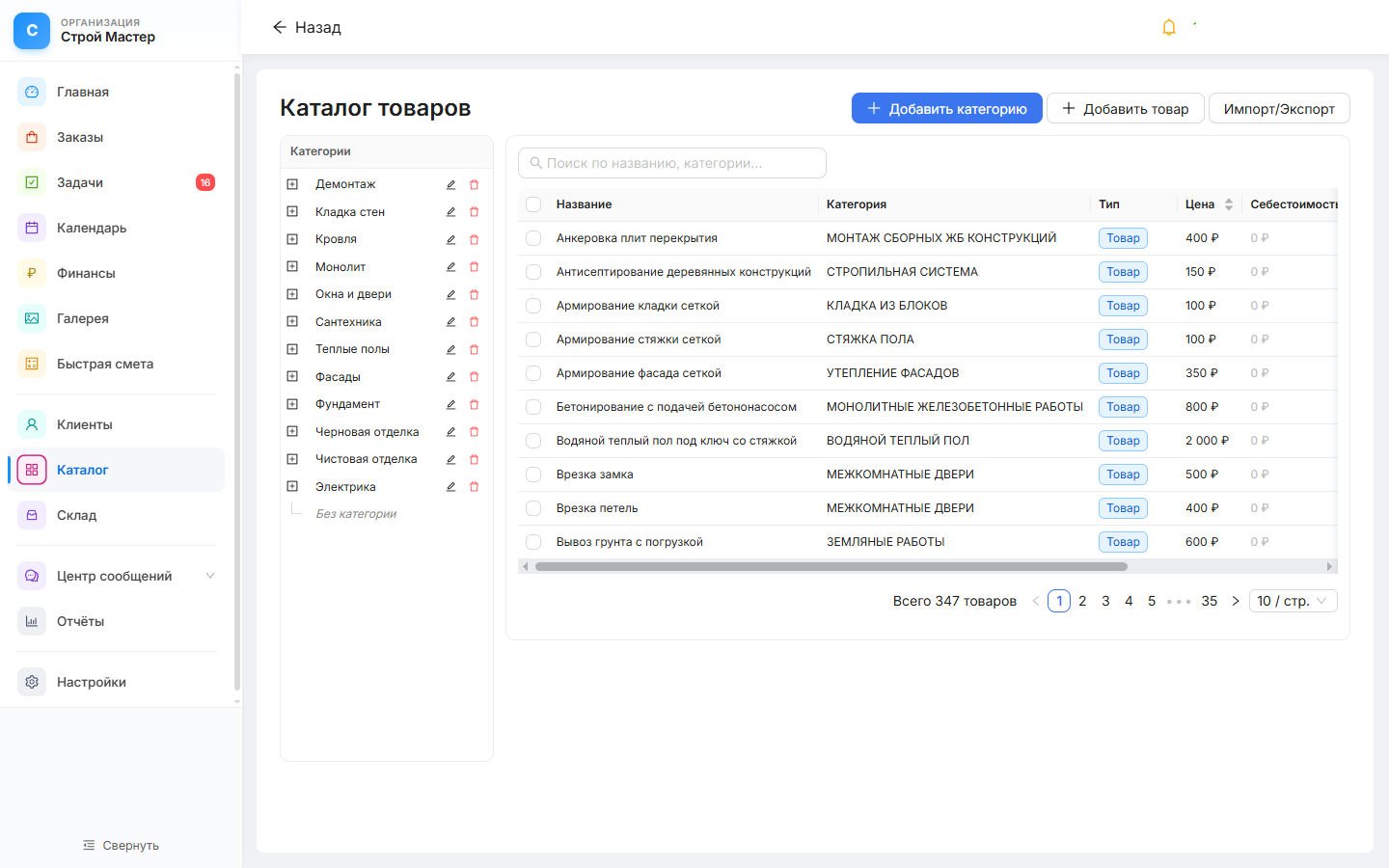Edit the Фасады category name
The width and height of the screenshot is (1389, 868).
(x=450, y=377)
